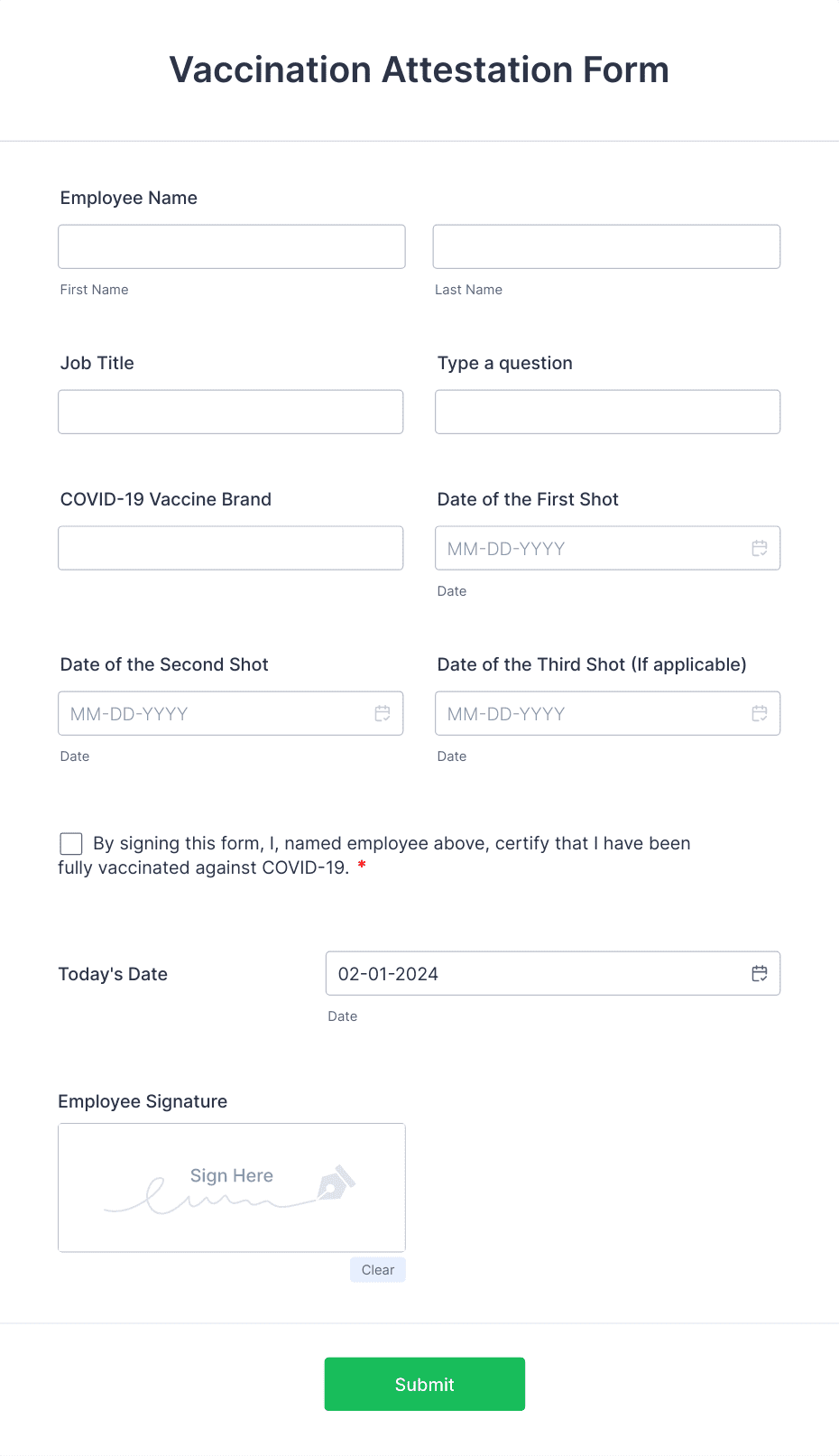839x1456 pixels.
Task: Click inside the Date of the Second Shot field
Action: tap(207, 713)
